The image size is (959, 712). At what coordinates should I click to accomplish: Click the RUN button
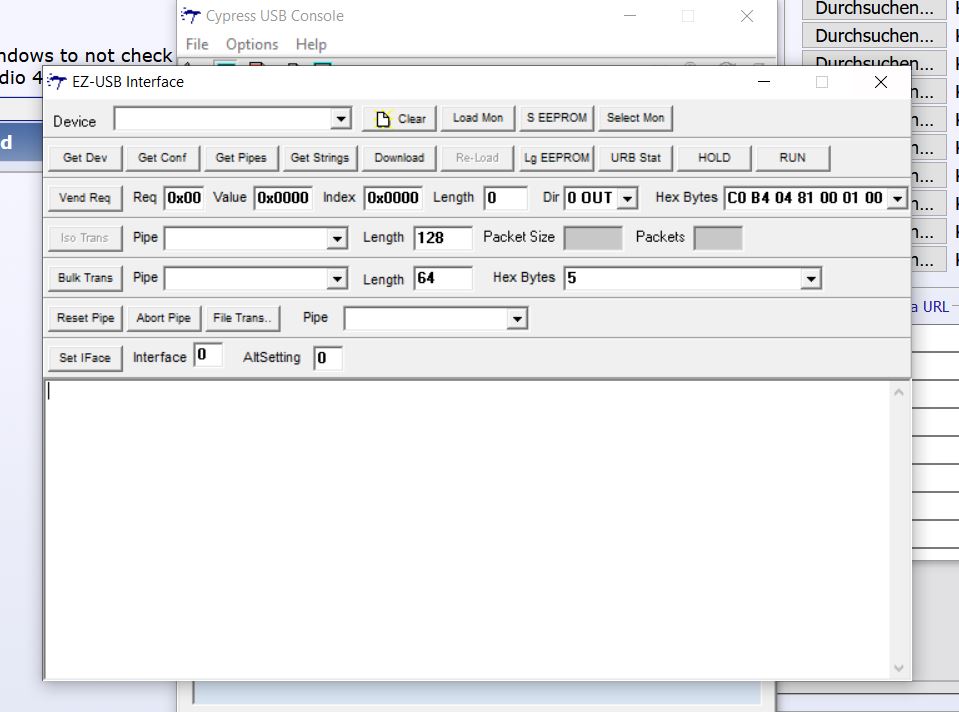point(793,158)
